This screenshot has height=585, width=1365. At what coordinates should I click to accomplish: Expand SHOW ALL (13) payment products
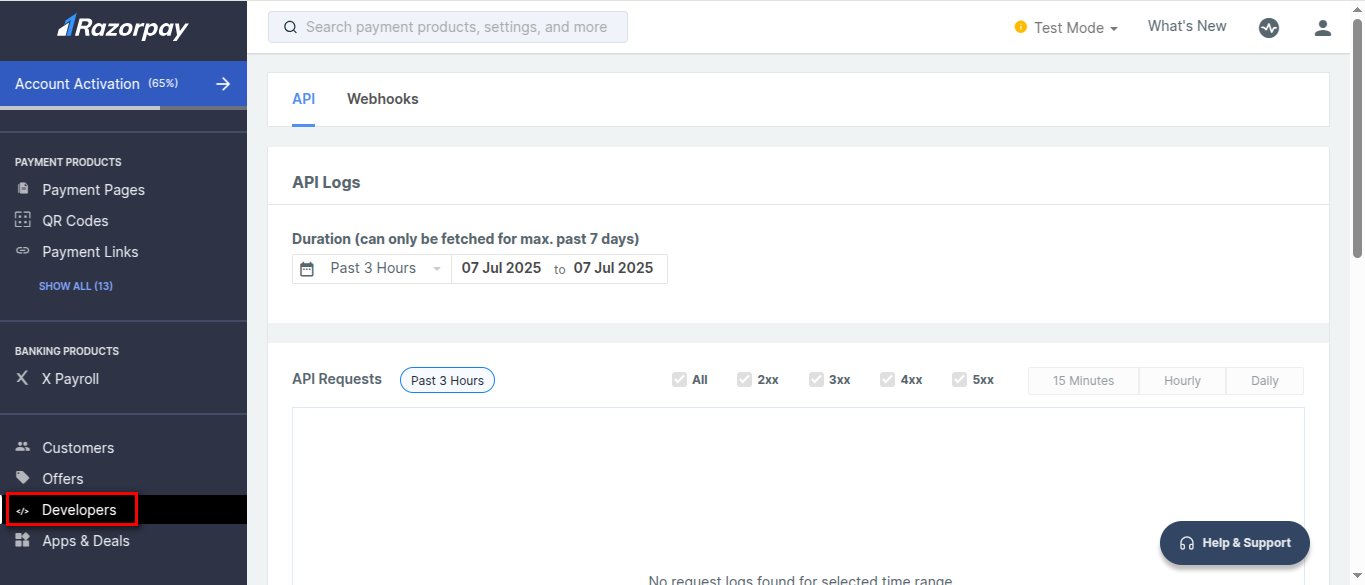coord(76,286)
